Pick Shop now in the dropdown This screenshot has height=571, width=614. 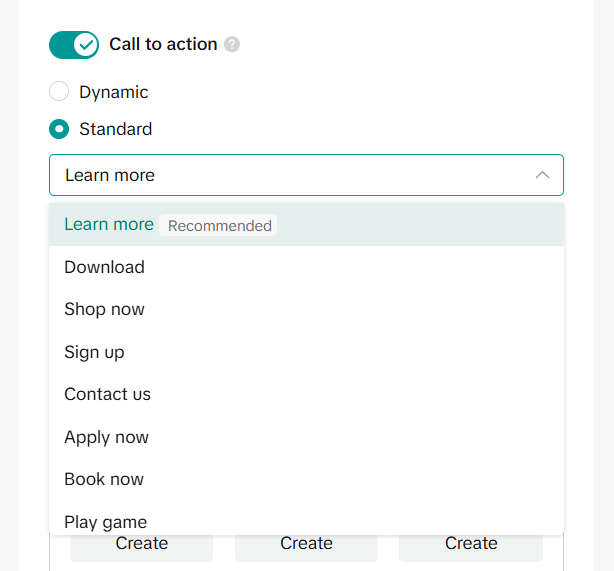104,309
